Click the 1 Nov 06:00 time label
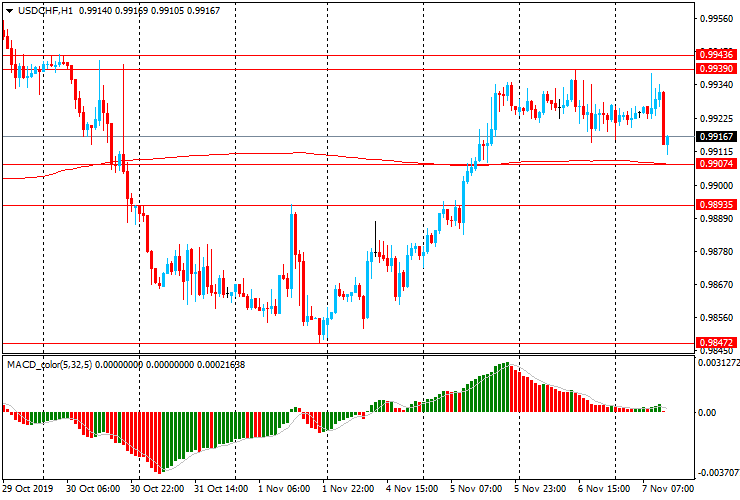740x500 pixels. (x=284, y=490)
